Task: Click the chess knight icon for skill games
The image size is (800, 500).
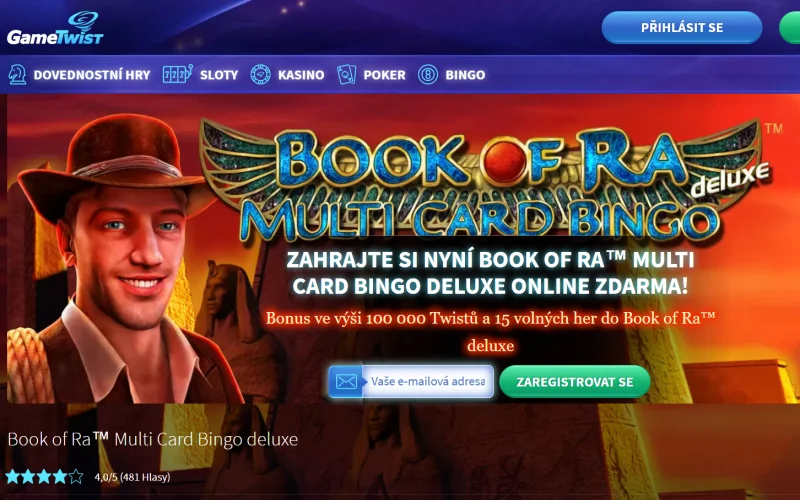Action: point(17,74)
